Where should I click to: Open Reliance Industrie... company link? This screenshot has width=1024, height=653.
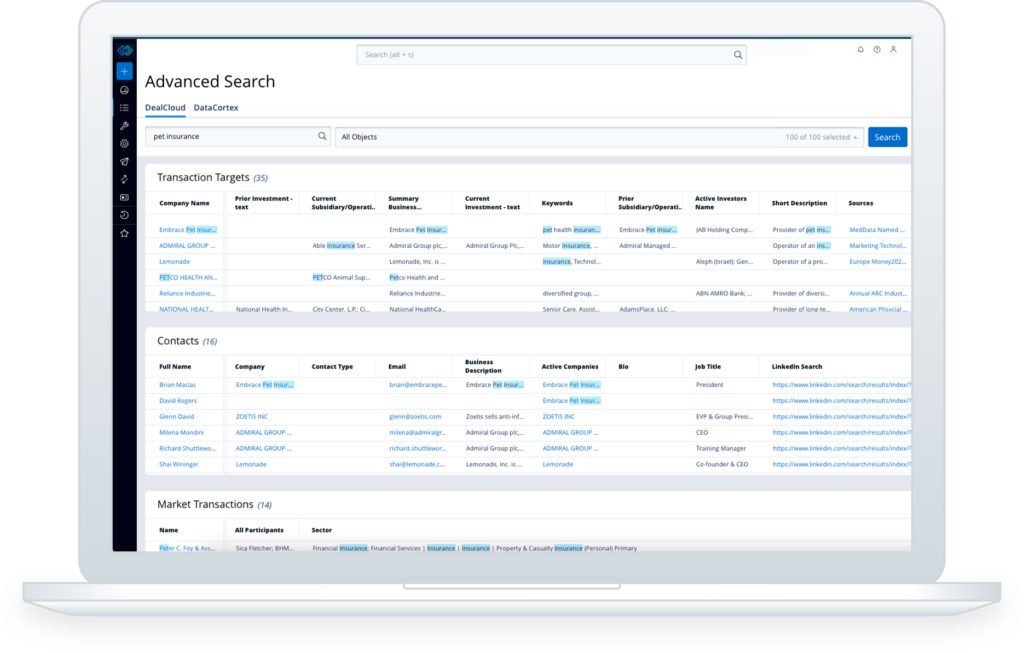(x=187, y=294)
